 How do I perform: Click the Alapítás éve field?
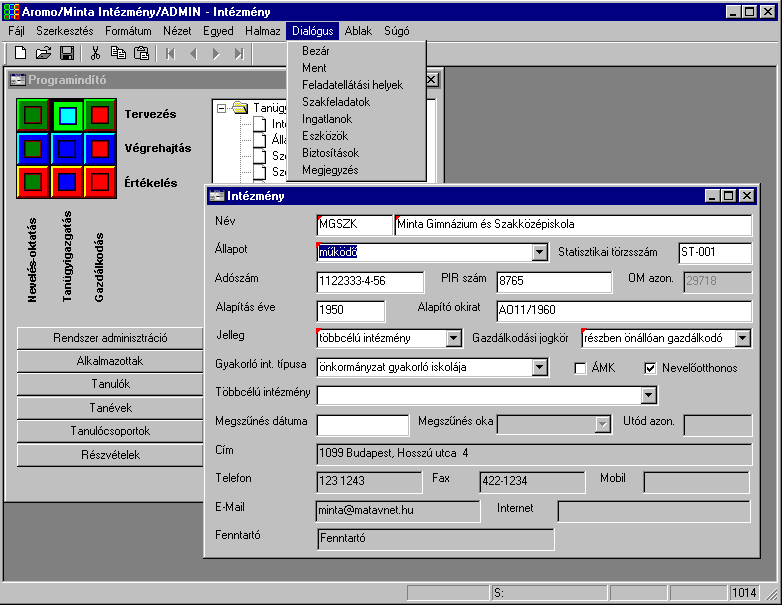coord(351,310)
